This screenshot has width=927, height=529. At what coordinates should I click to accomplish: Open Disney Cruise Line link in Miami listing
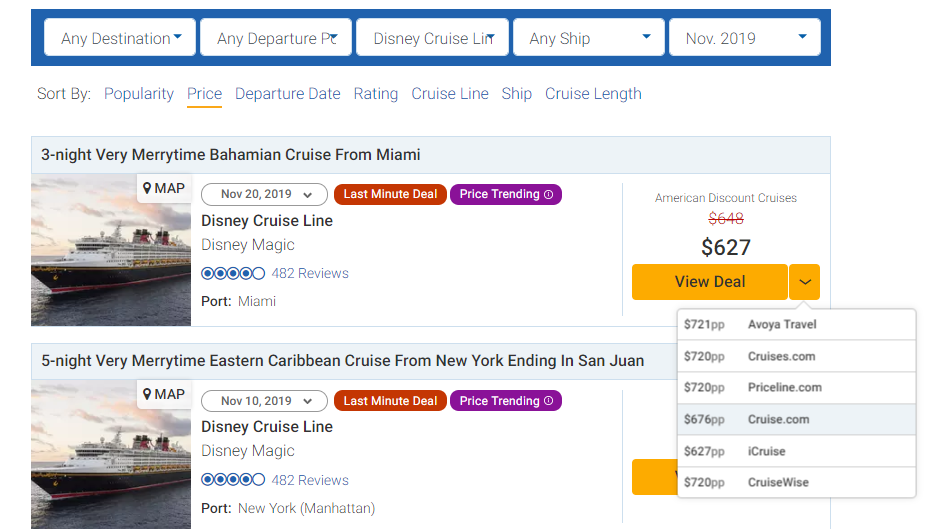pyautogui.click(x=267, y=220)
